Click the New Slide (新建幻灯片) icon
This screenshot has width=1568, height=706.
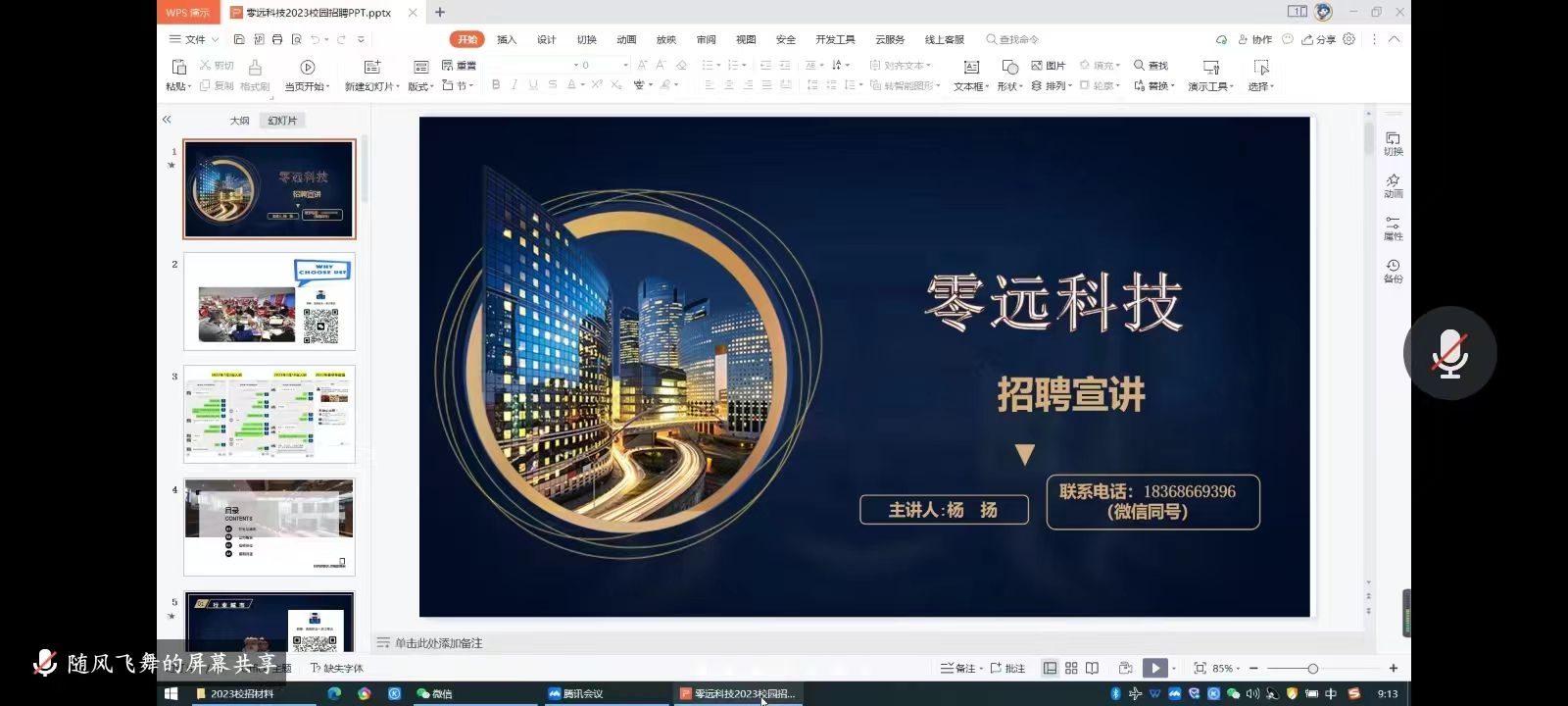pyautogui.click(x=371, y=67)
